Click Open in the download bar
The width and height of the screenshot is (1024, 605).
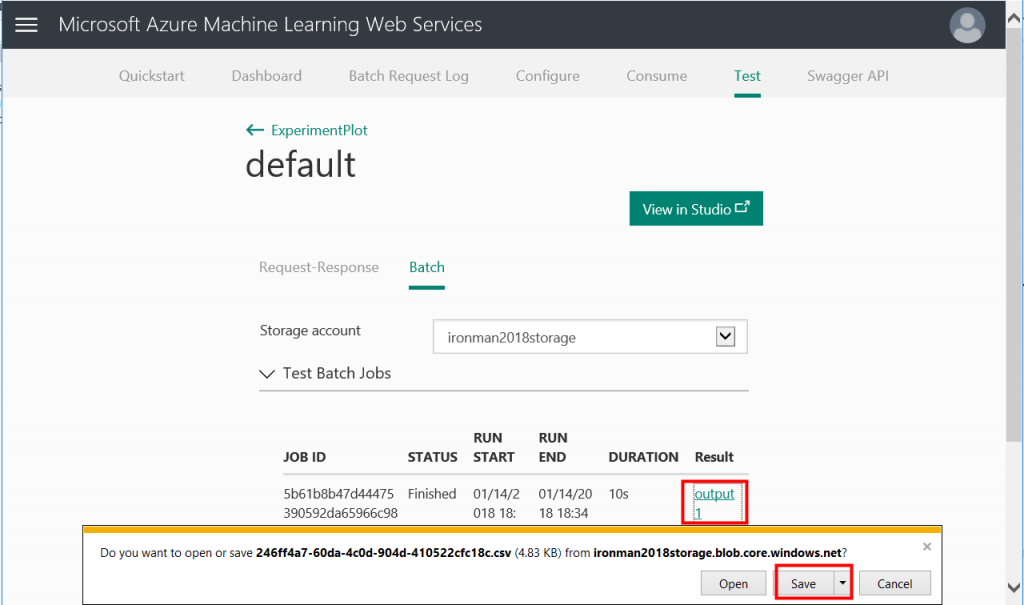coord(733,583)
